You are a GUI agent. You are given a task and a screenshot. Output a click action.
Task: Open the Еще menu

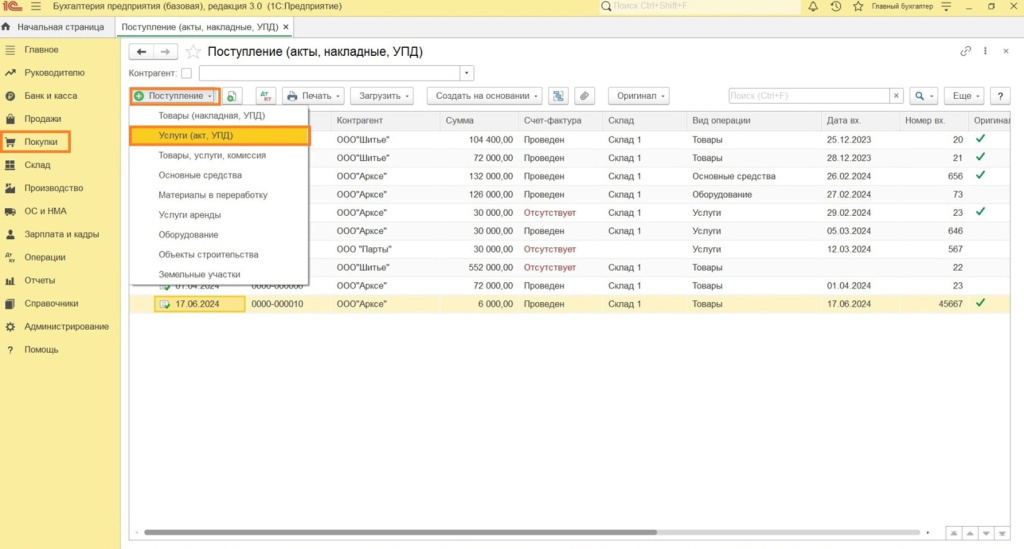point(964,96)
